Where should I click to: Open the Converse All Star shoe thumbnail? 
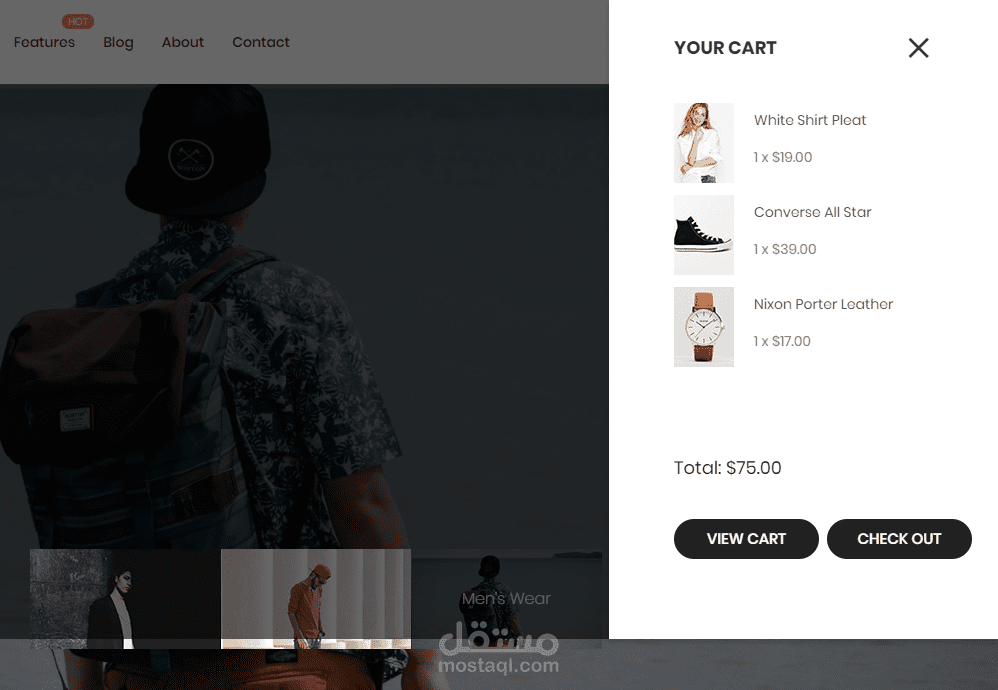pos(704,235)
